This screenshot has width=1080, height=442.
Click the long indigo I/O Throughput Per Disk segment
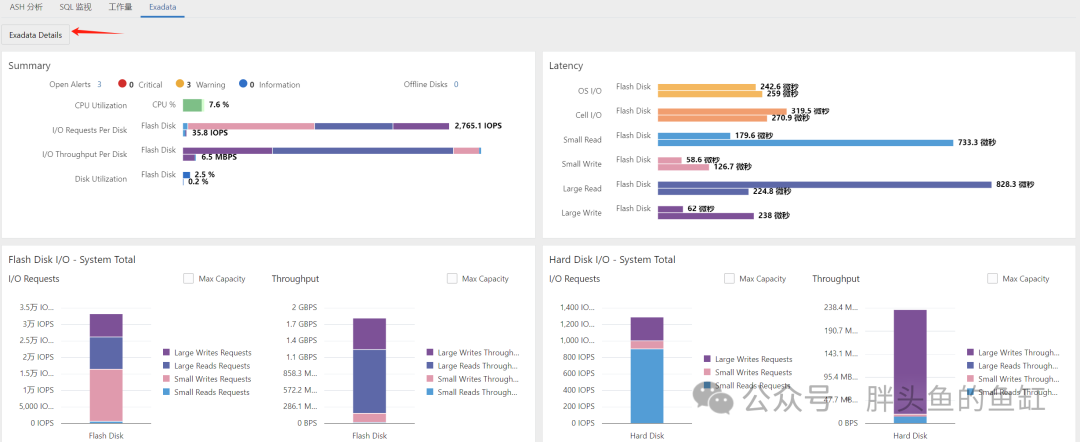point(363,150)
